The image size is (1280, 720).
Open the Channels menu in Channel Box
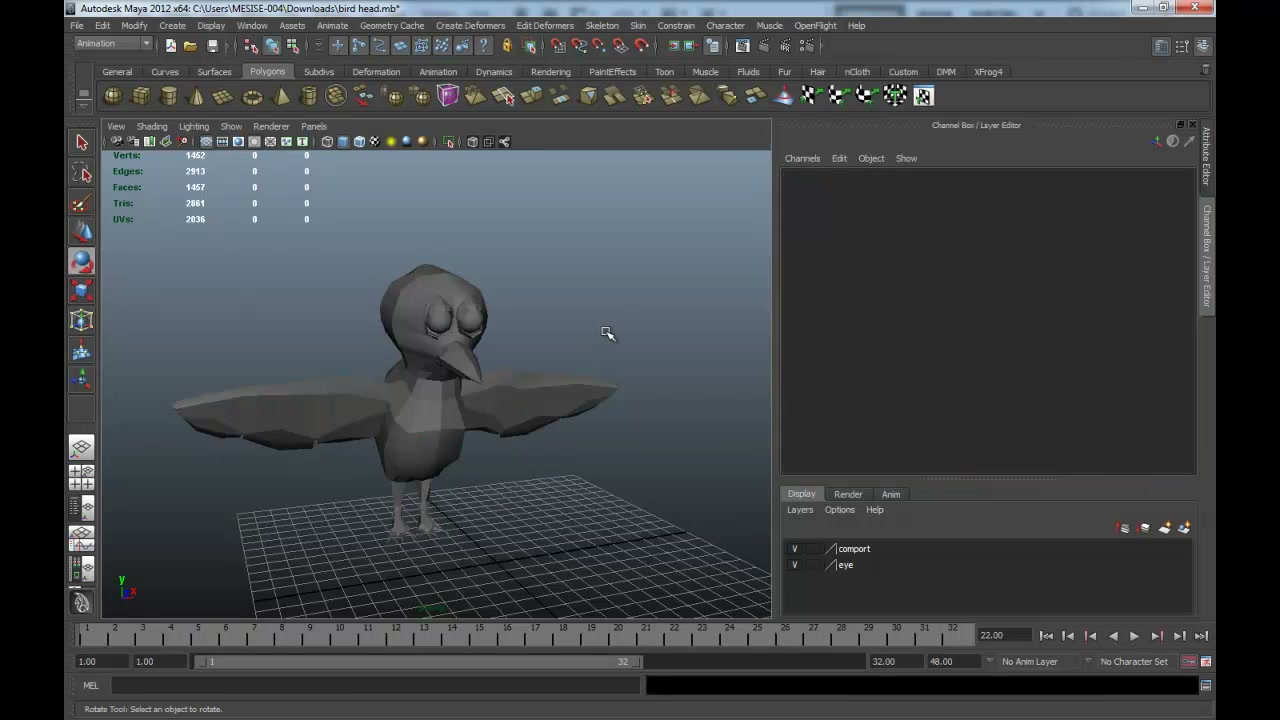point(802,159)
